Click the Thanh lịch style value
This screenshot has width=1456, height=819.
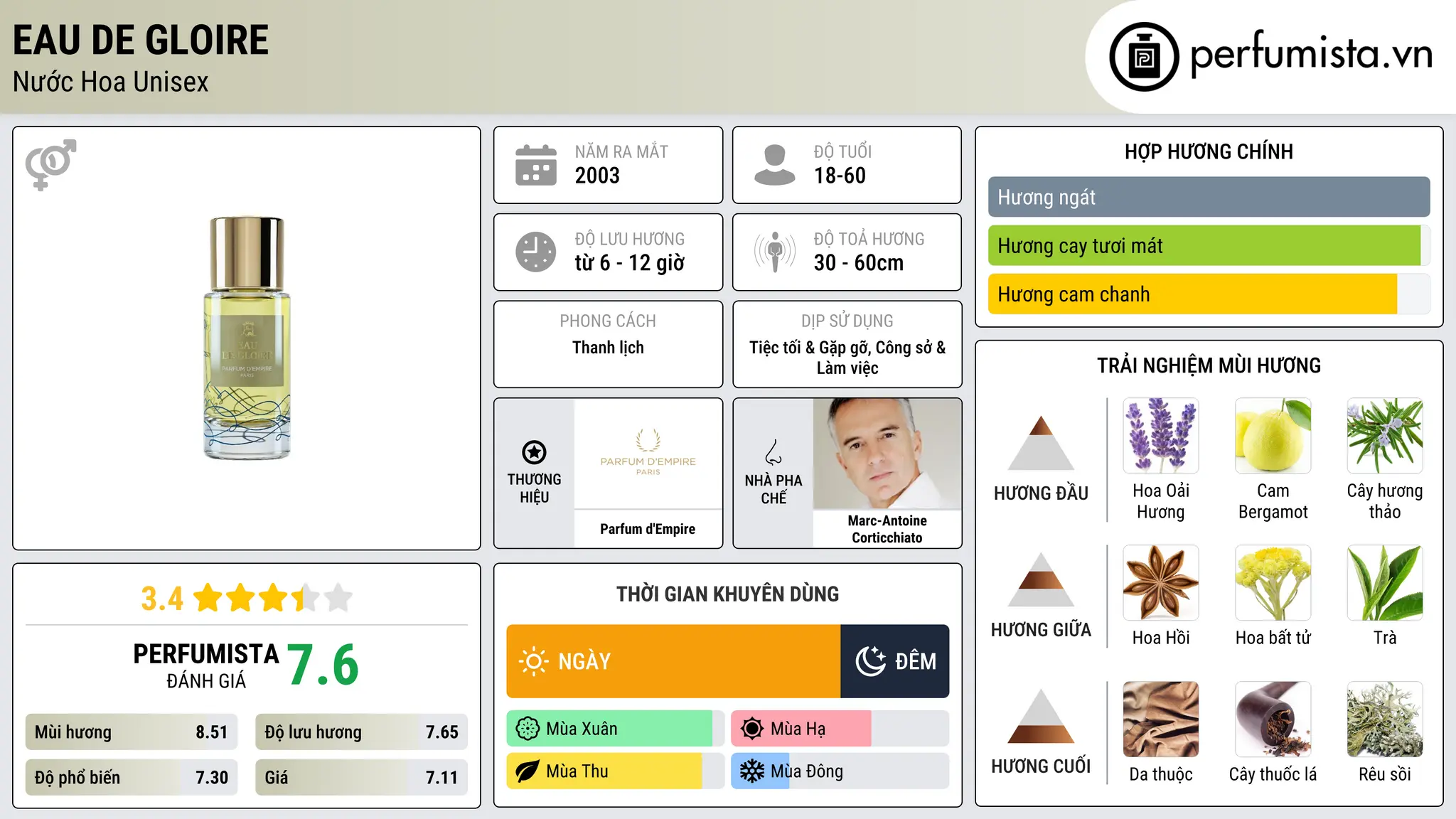click(608, 348)
